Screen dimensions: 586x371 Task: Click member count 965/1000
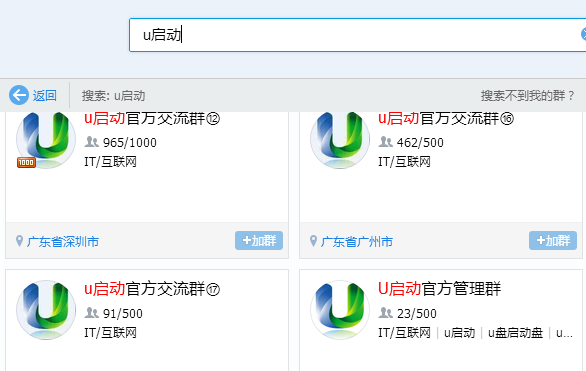click(130, 143)
